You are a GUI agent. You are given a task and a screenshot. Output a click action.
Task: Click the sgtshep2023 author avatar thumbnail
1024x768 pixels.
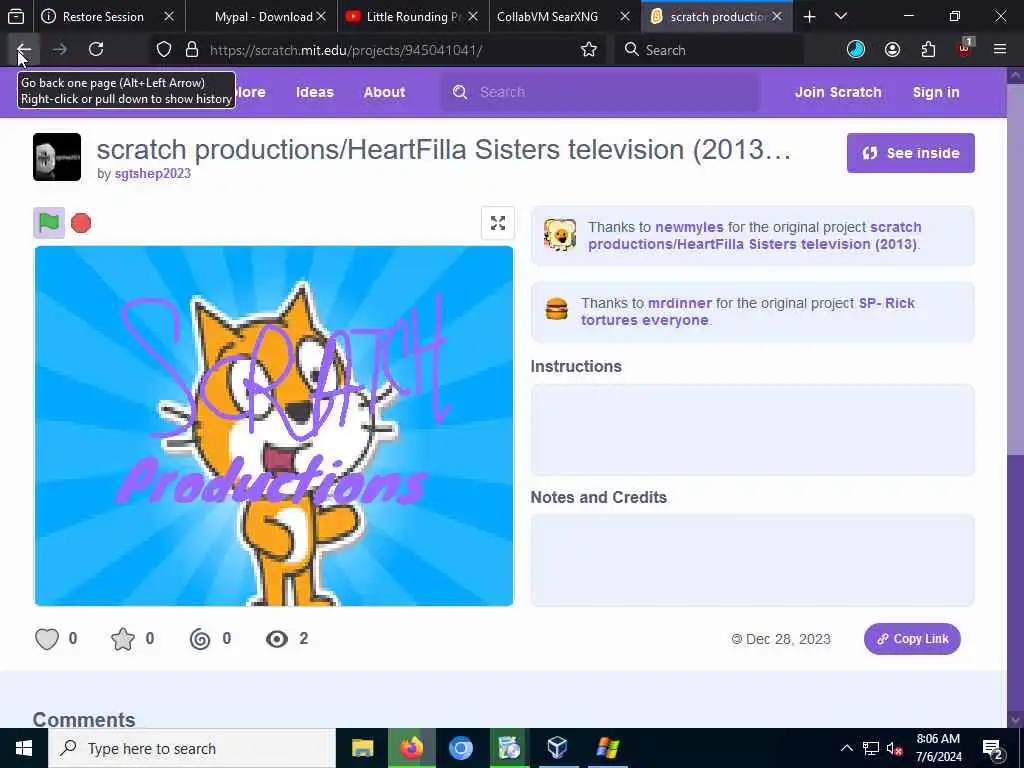[57, 157]
